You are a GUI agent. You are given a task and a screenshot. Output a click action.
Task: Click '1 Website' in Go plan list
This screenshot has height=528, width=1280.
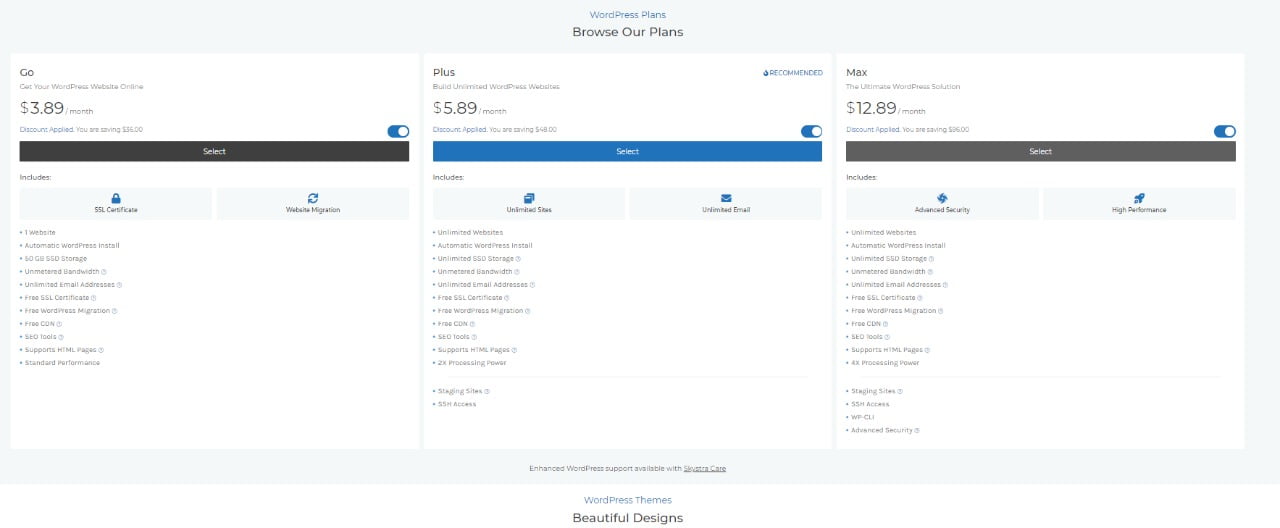[x=40, y=232]
